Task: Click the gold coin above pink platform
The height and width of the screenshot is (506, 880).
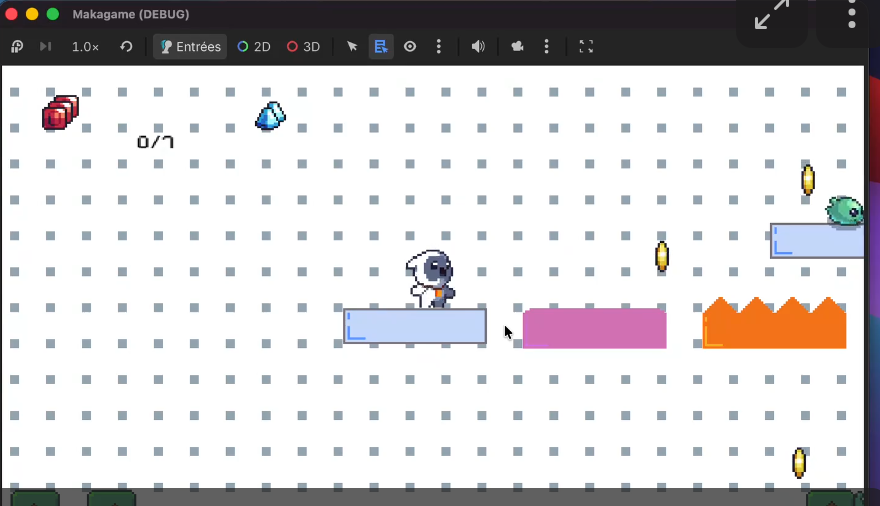Action: tap(662, 256)
